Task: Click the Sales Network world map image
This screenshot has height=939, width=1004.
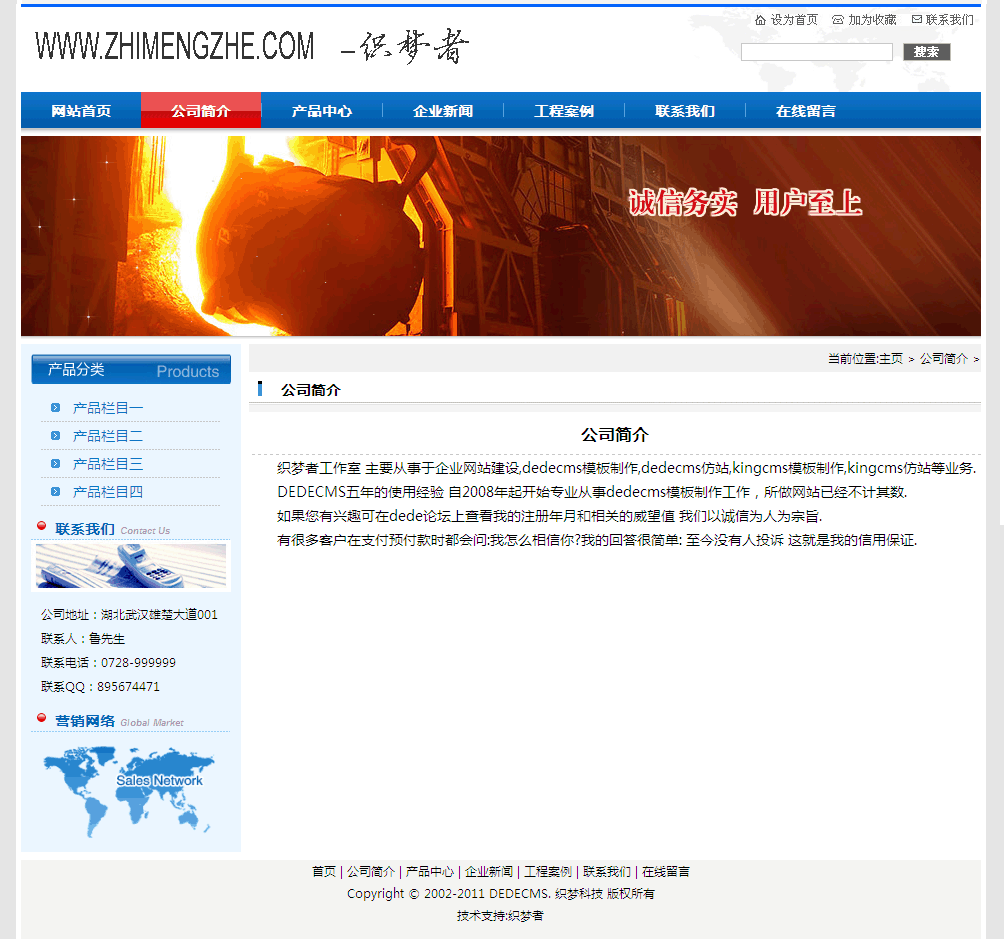Action: 130,790
